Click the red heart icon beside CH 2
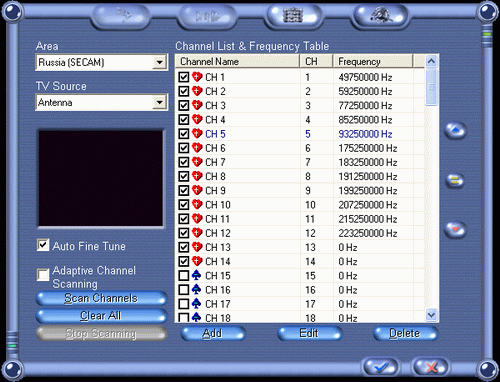The width and height of the screenshot is (500, 382). point(197,91)
